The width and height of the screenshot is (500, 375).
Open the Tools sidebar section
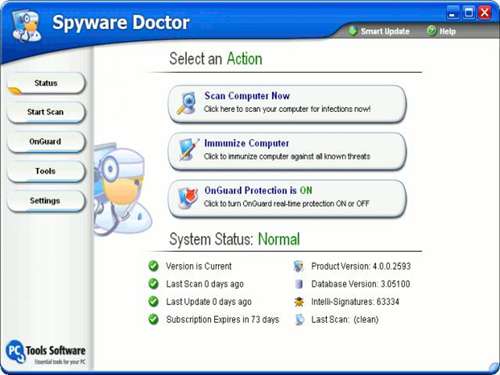pyautogui.click(x=46, y=171)
